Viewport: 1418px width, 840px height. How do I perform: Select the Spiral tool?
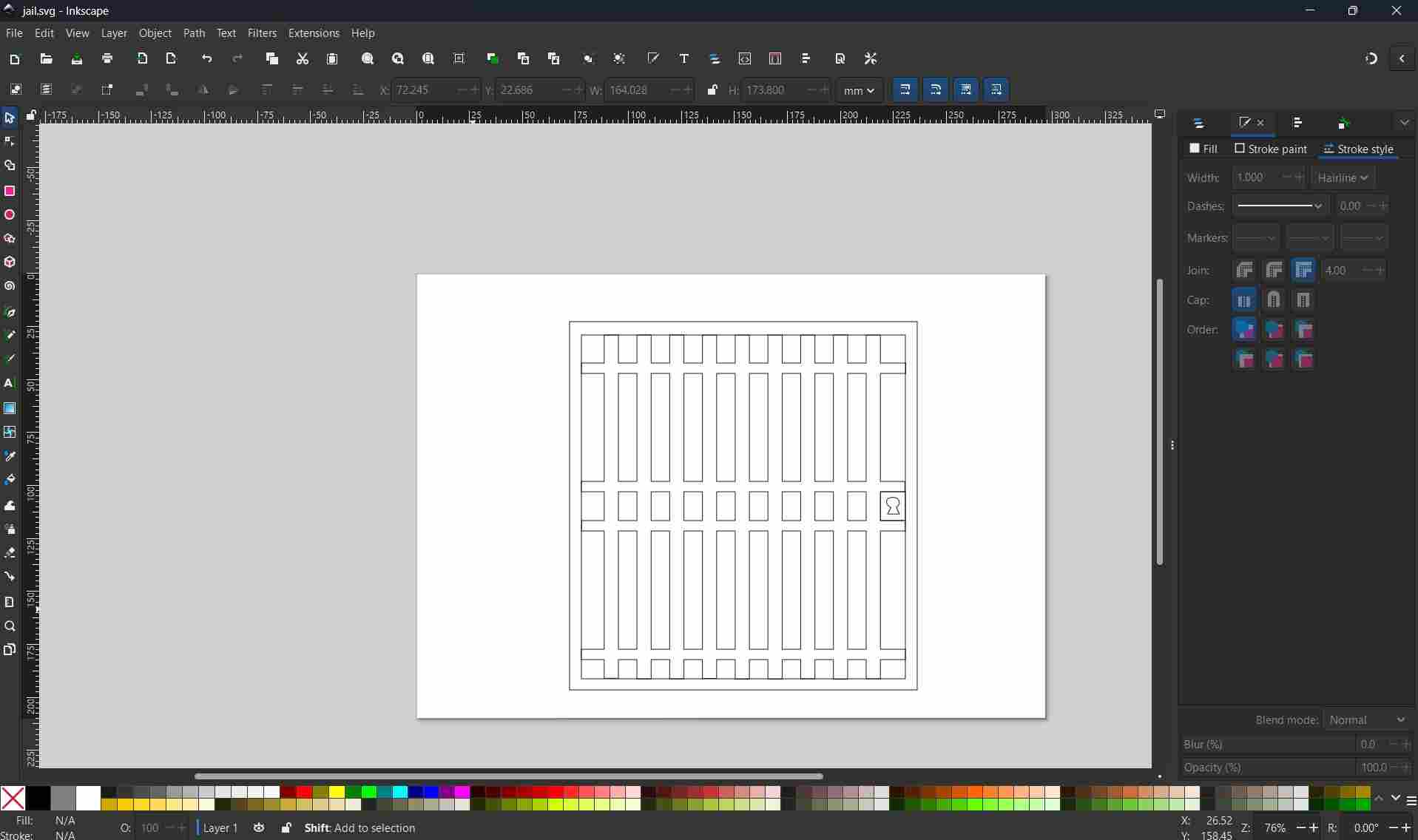click(x=10, y=286)
